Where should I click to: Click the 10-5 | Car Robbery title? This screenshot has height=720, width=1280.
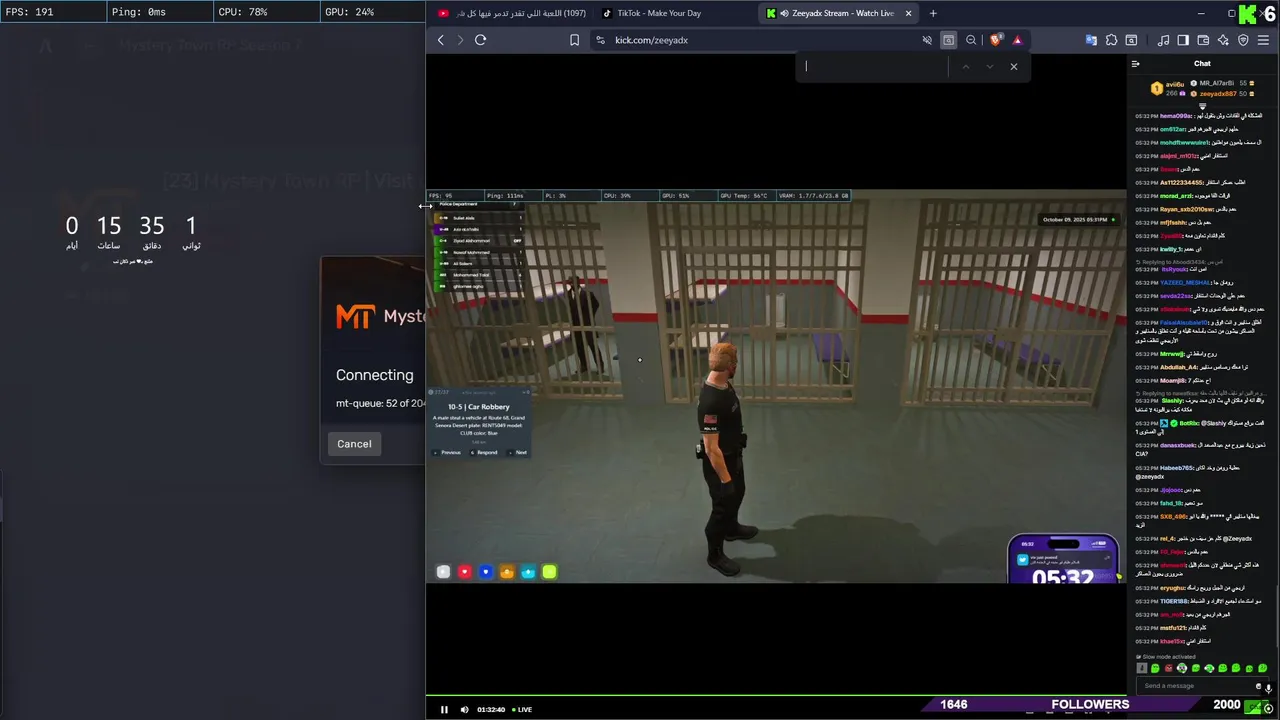[x=478, y=407]
